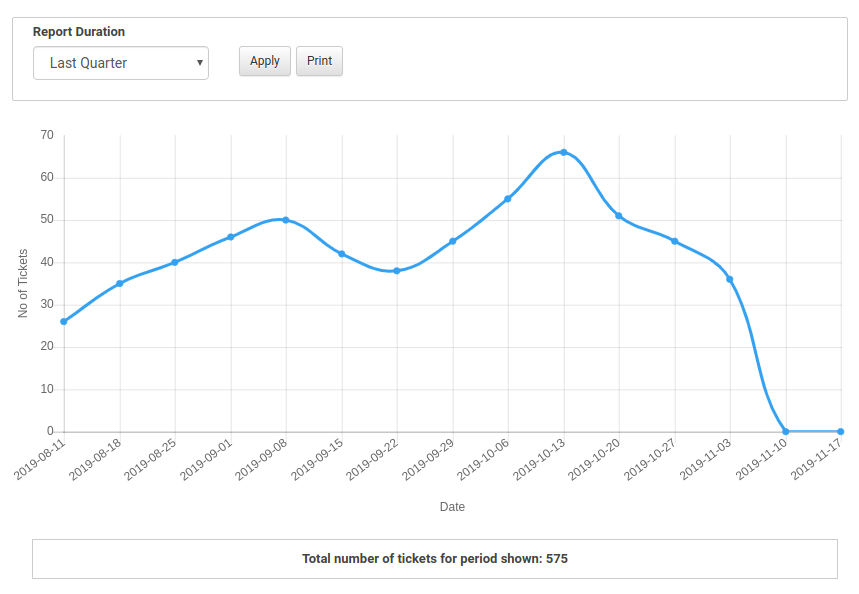Click the Apply button
Viewport: 859px width, 594px height.
click(x=265, y=61)
